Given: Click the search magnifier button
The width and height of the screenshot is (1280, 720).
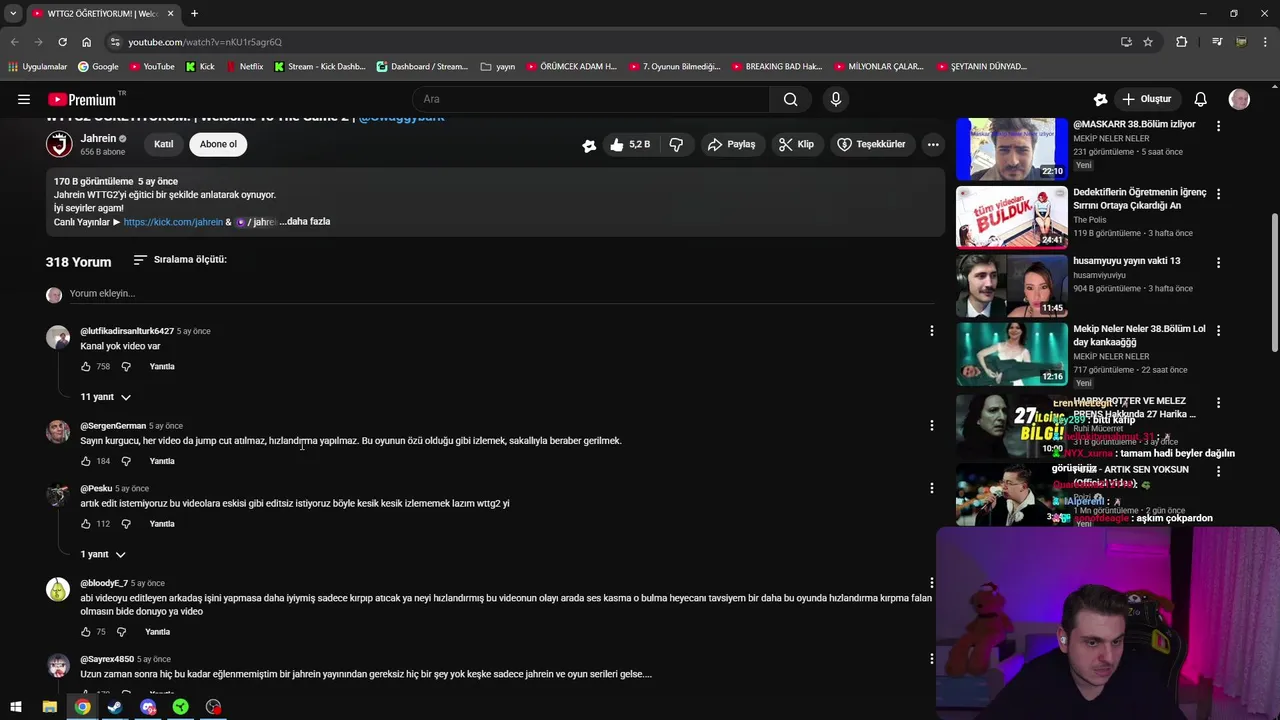Looking at the screenshot, I should [x=791, y=99].
